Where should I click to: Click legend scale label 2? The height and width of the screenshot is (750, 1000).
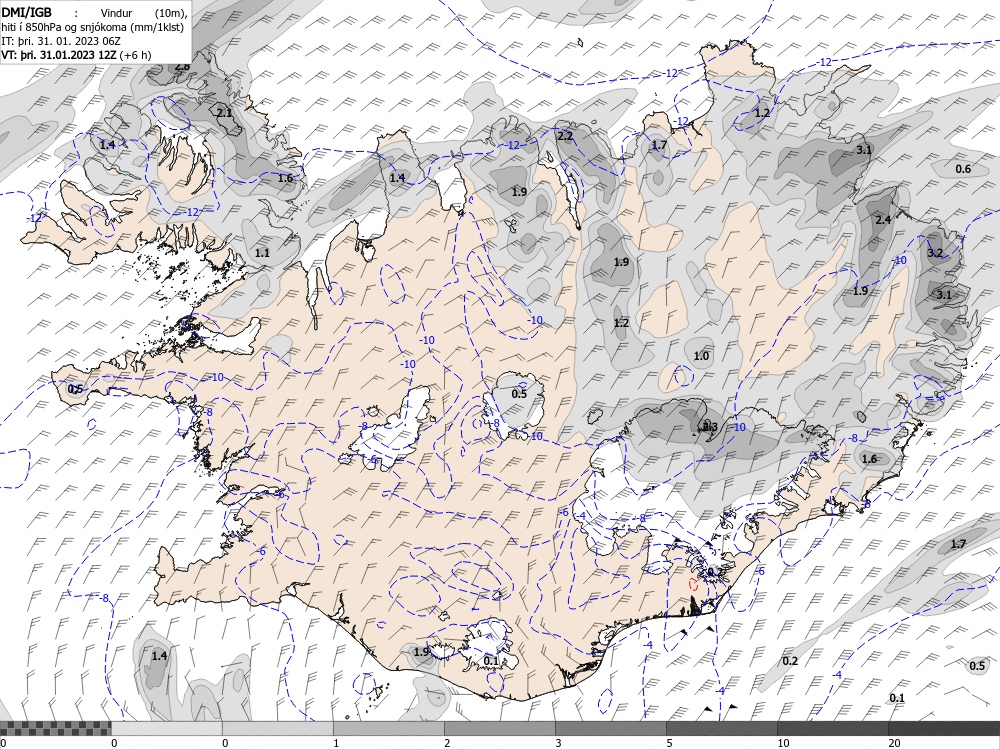(x=447, y=743)
